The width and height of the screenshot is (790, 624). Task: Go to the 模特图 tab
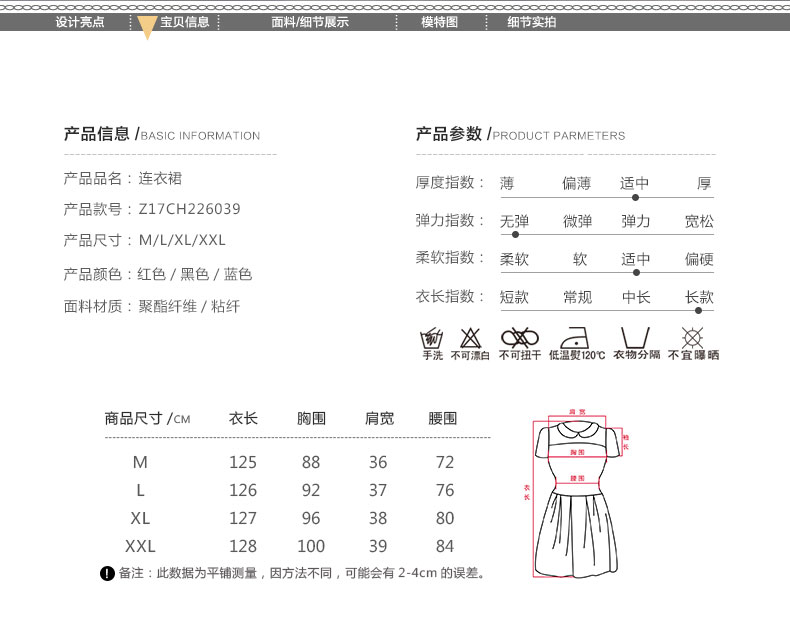(x=439, y=22)
